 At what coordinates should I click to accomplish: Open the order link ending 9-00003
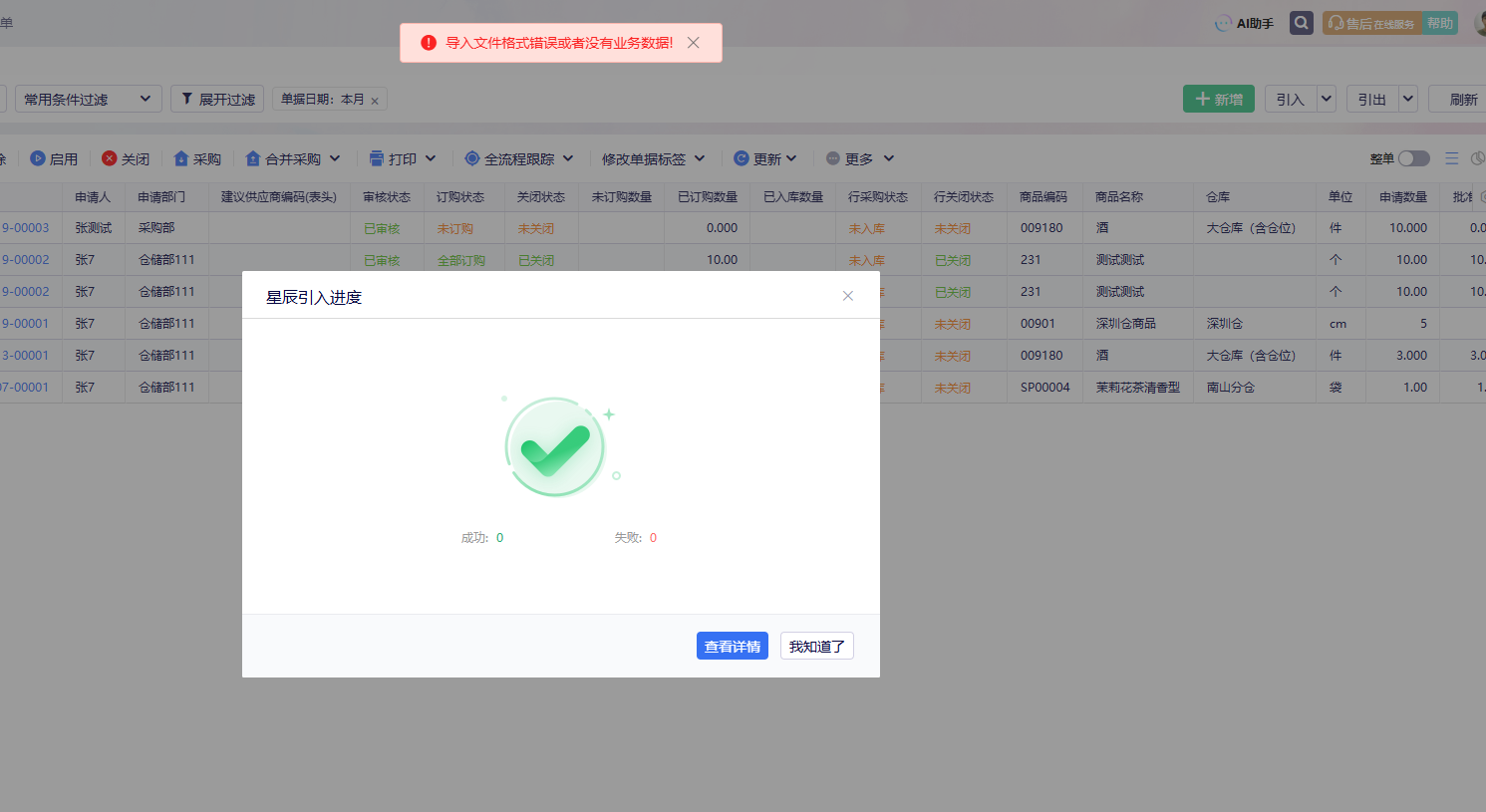click(x=25, y=228)
